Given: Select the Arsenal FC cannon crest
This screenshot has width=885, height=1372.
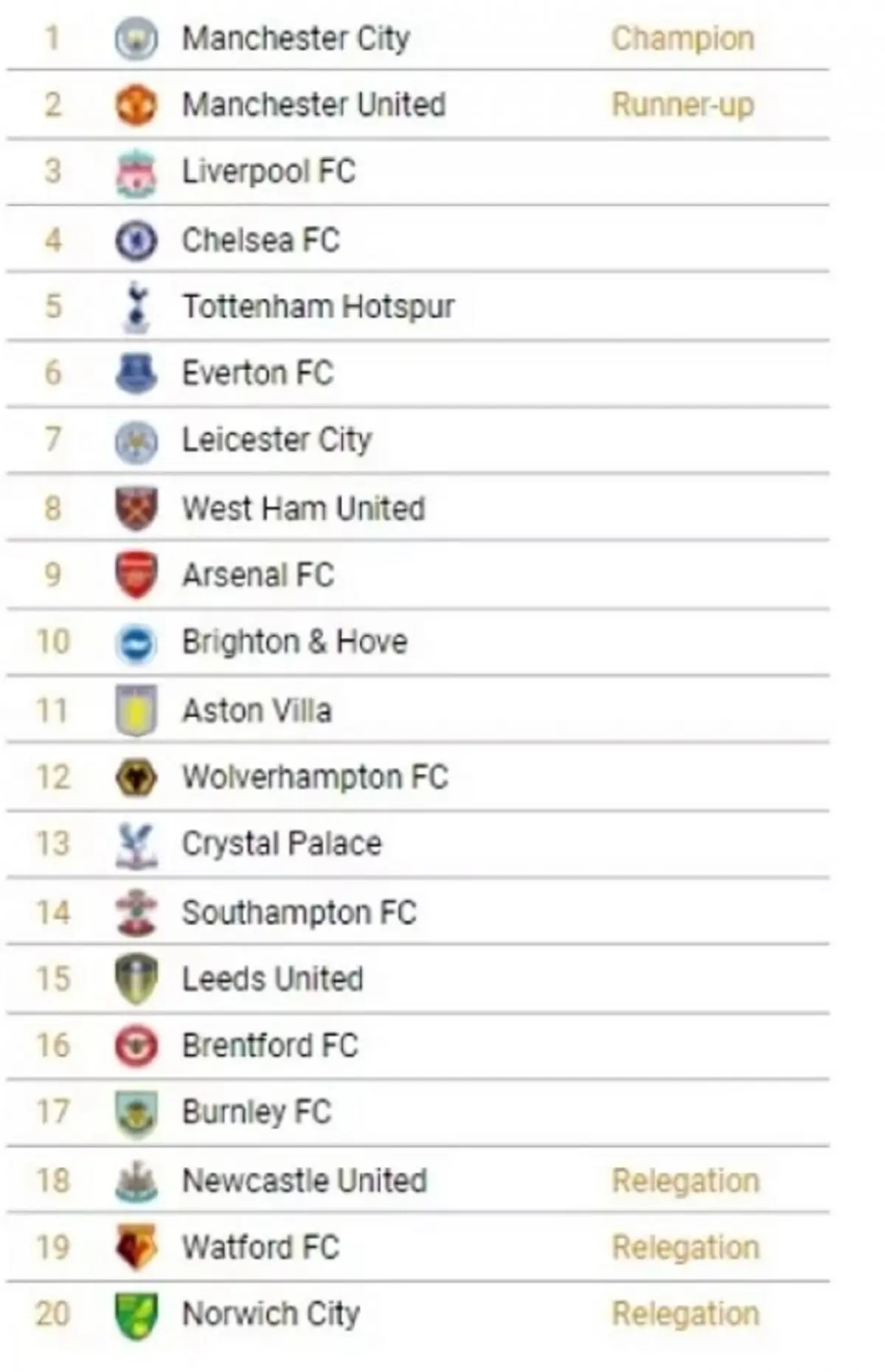Looking at the screenshot, I should 136,575.
